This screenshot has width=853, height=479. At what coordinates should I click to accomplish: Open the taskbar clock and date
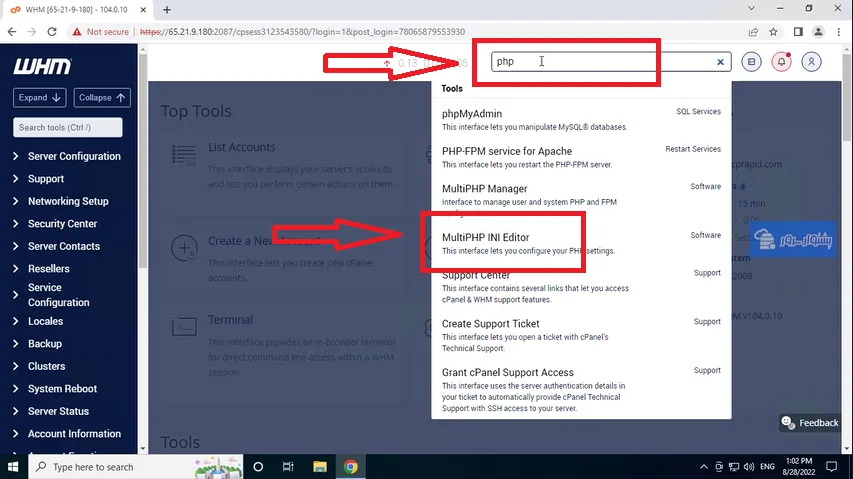pyautogui.click(x=799, y=466)
